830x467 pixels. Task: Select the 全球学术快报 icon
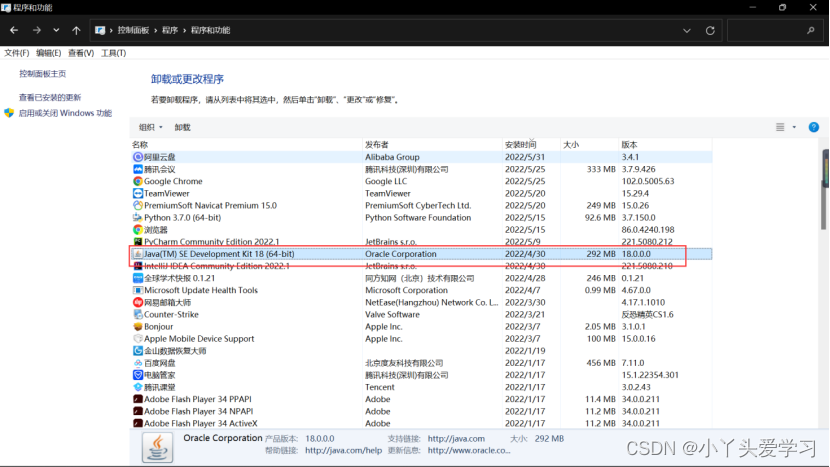[x=138, y=279]
